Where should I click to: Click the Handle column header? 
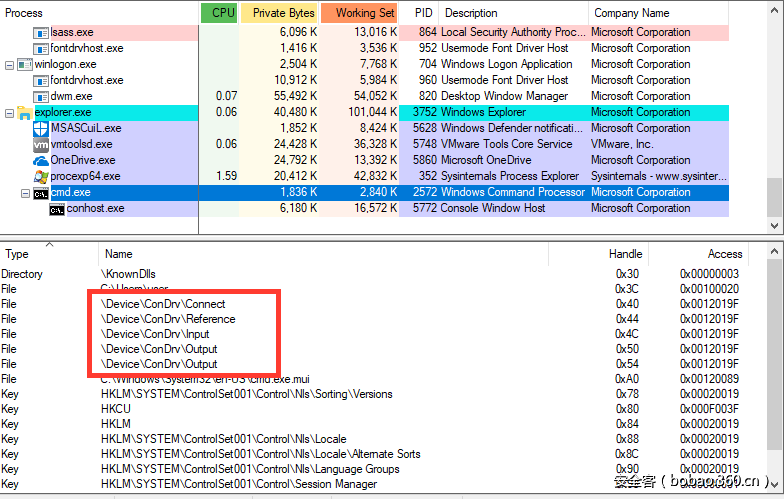click(x=625, y=254)
